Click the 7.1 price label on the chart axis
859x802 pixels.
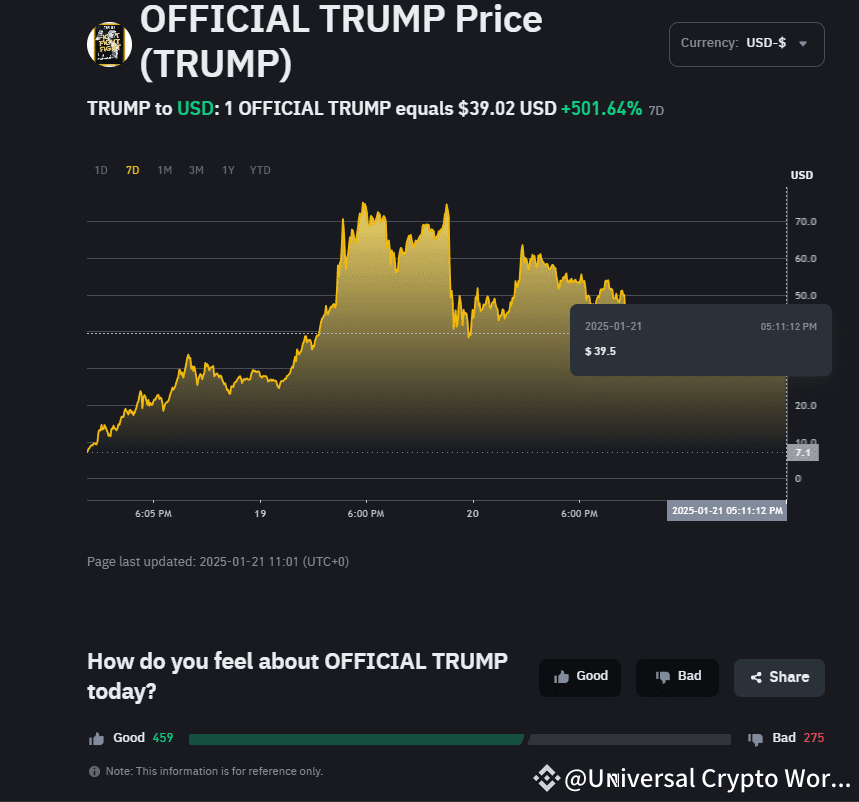tap(802, 453)
